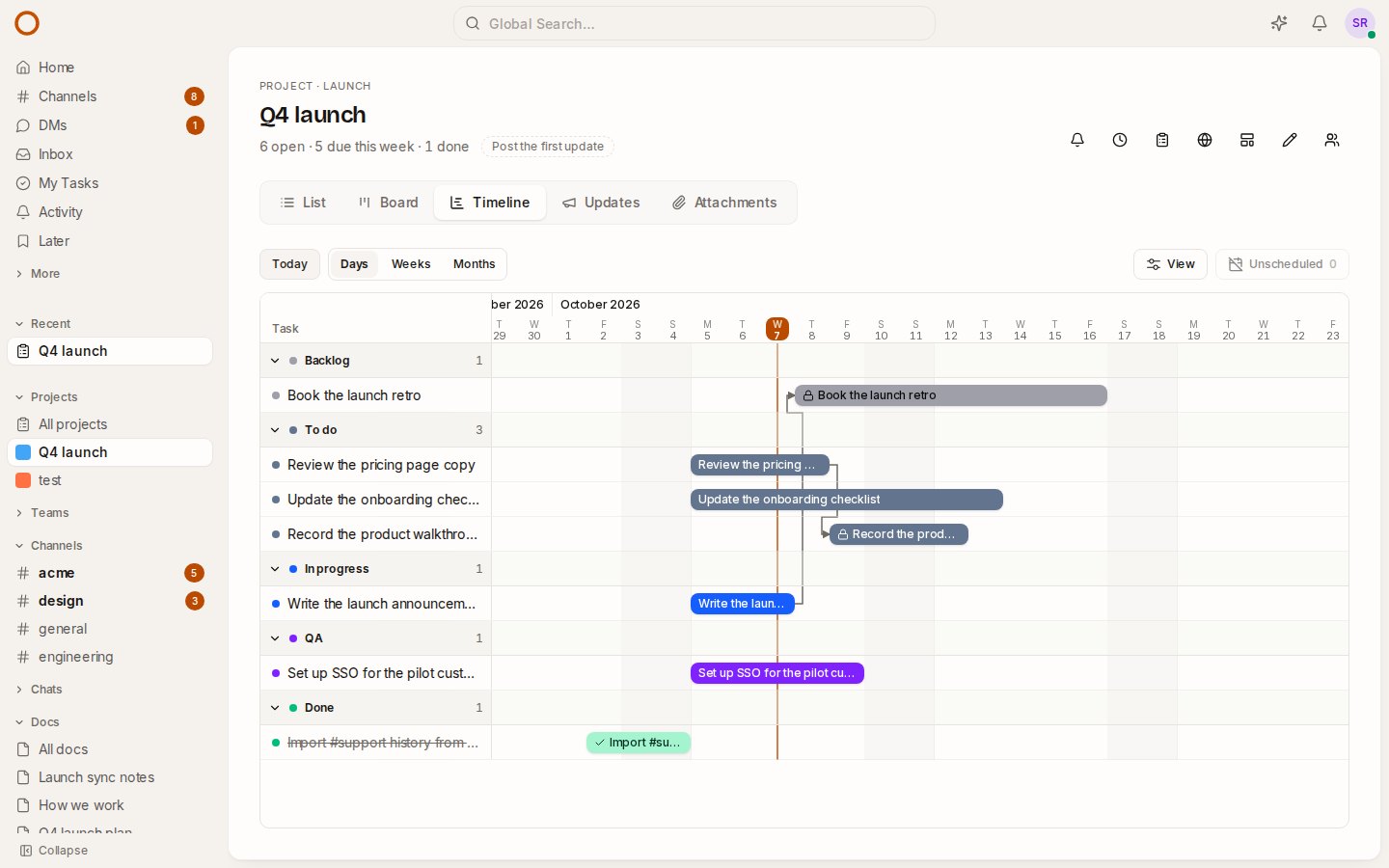Switch to the Updates tab
Image resolution: width=1389 pixels, height=868 pixels.
[x=601, y=203]
